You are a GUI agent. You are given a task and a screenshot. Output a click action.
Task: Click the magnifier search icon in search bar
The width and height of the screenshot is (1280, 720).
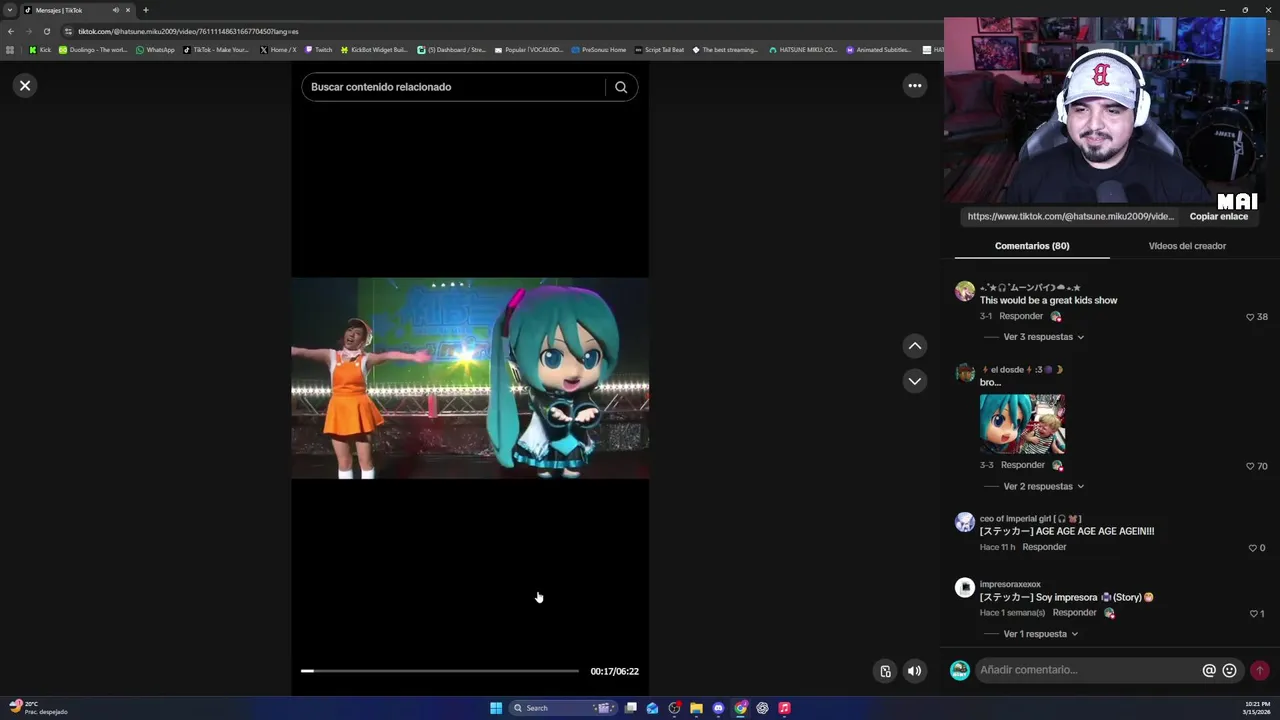[621, 87]
